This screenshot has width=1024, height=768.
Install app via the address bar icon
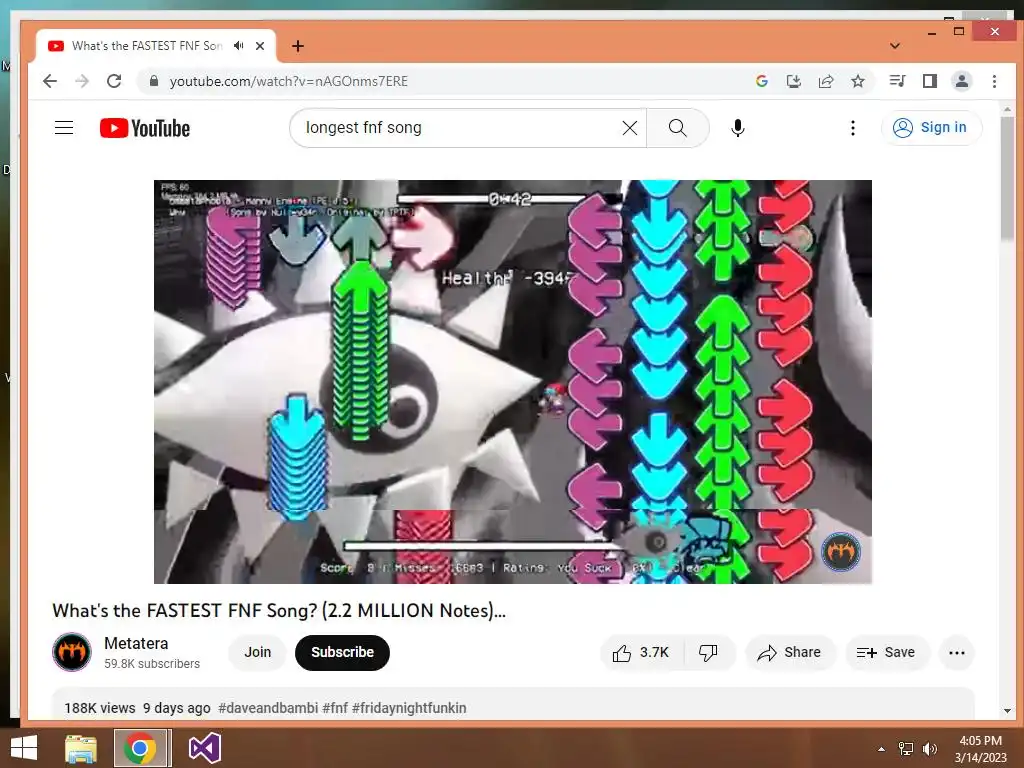tap(793, 81)
